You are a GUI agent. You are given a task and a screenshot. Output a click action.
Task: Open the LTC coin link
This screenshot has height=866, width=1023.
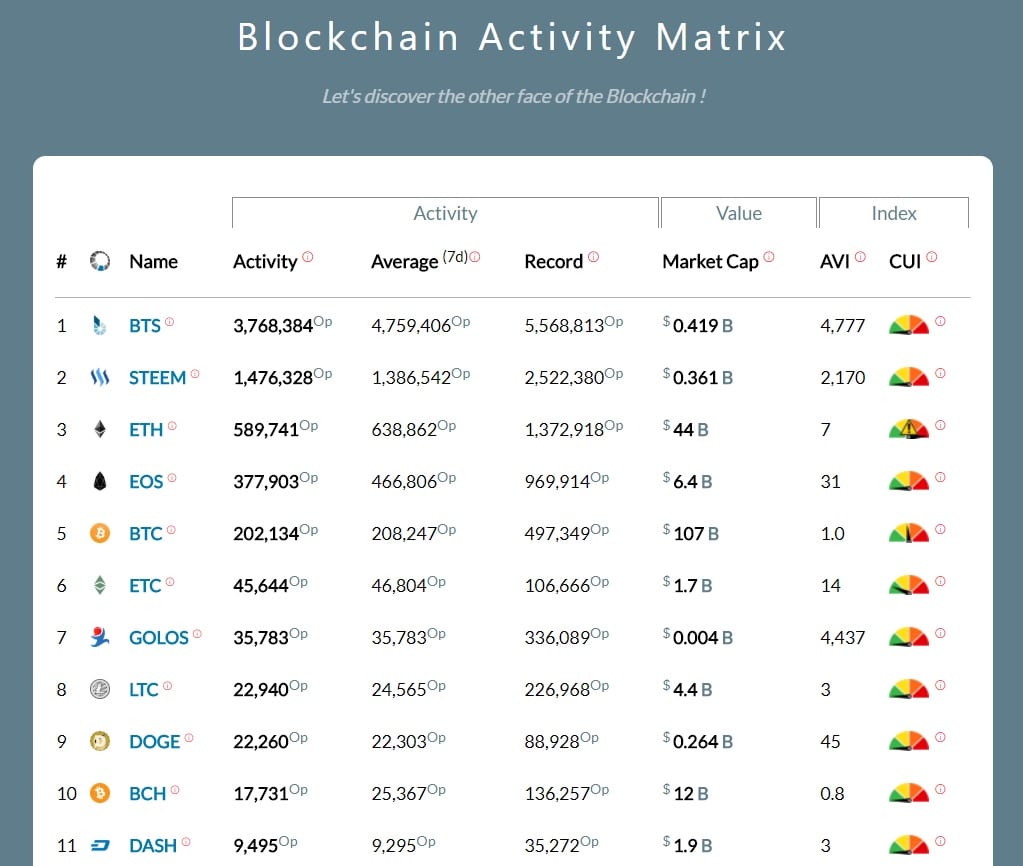pos(144,689)
